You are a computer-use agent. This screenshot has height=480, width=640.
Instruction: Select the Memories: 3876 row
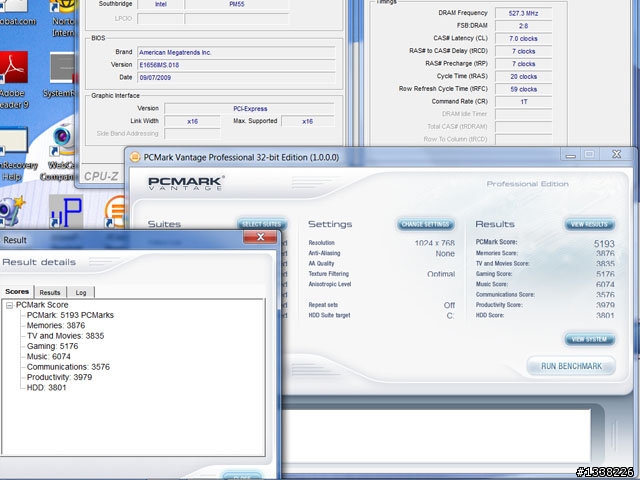click(56, 325)
